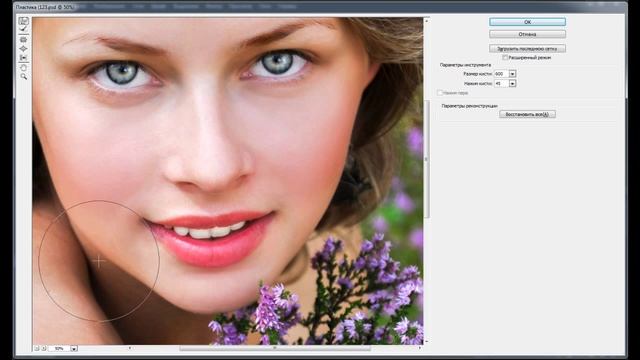Click the zoom-out minus button at bottom left

coord(36,348)
